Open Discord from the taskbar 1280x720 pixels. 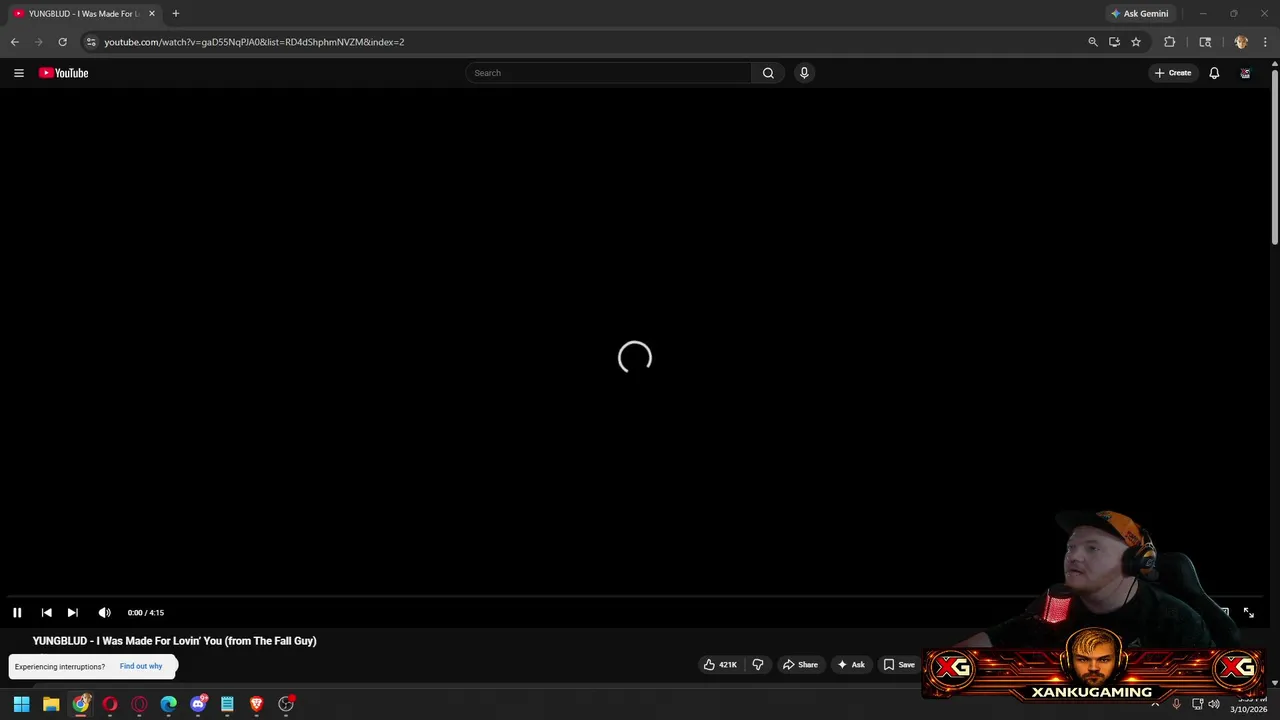(x=198, y=704)
